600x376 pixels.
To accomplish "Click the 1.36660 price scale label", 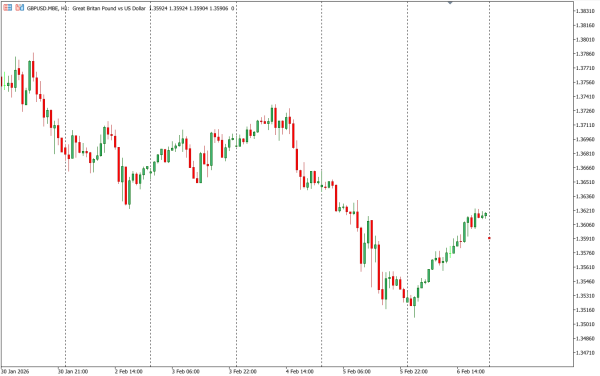I will coord(585,168).
